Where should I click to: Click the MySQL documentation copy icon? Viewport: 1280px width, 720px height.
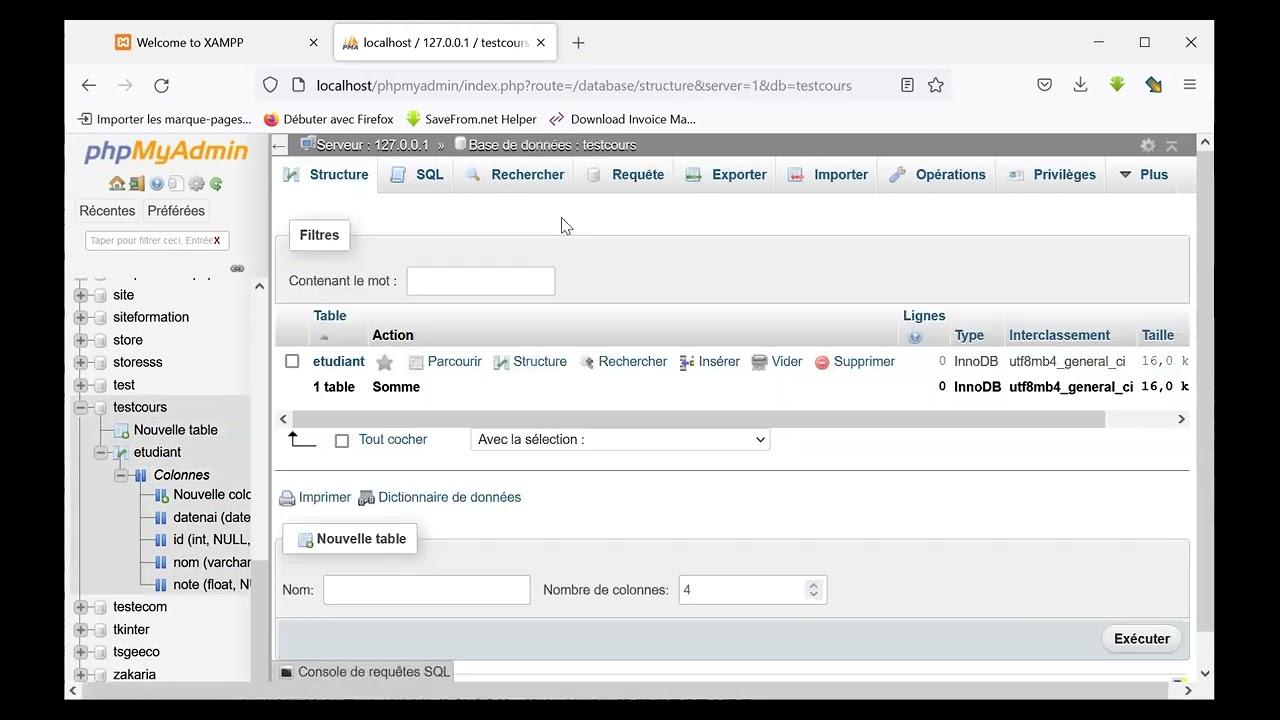(176, 184)
